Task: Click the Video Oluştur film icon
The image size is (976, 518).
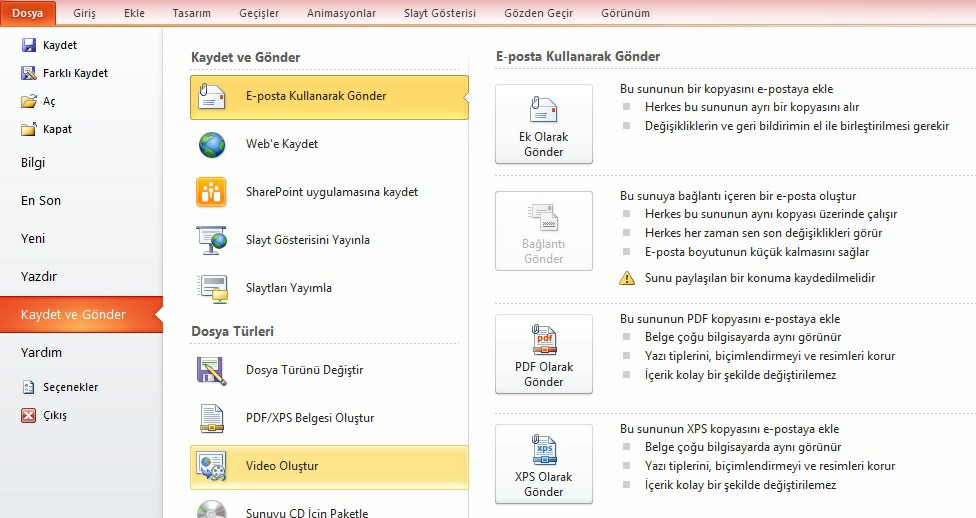Action: coord(212,466)
